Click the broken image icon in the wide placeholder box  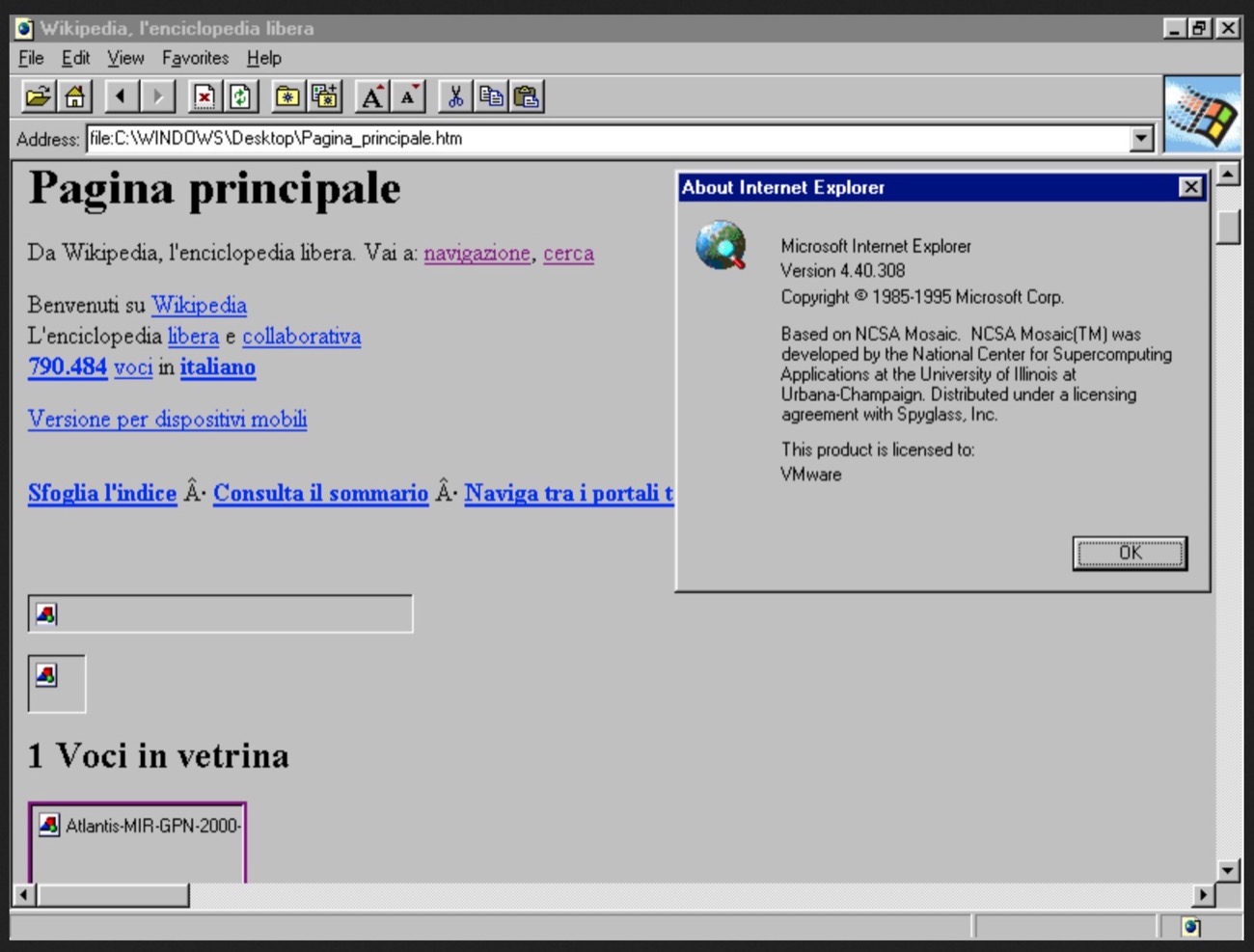[x=46, y=613]
